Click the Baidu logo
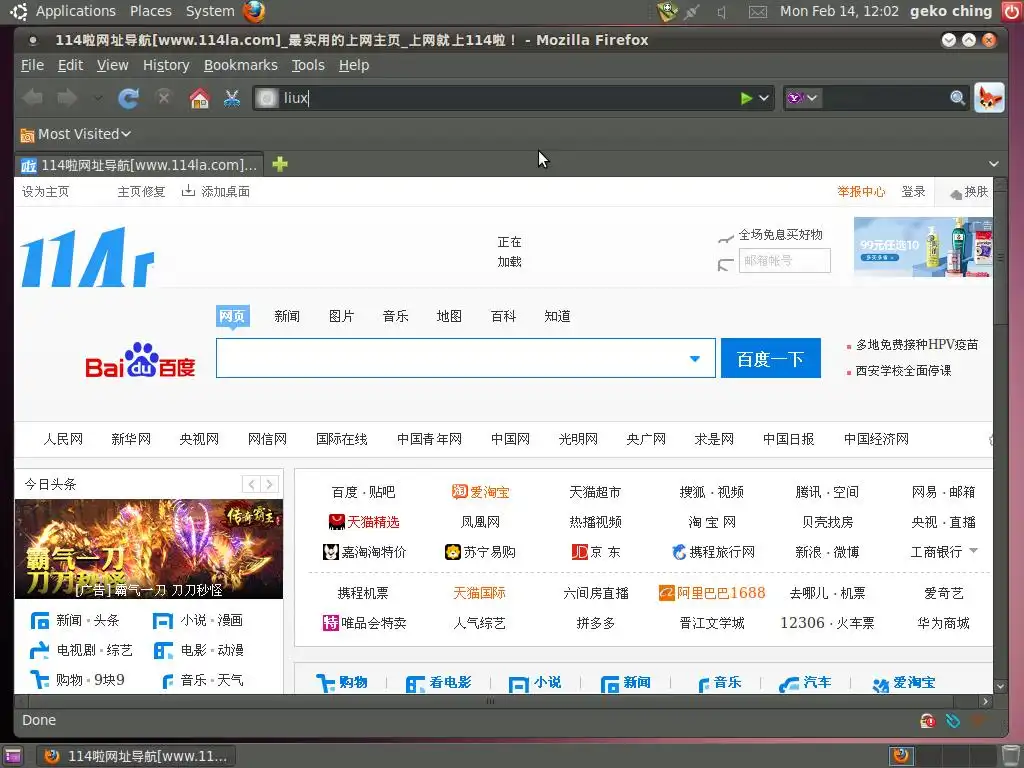The width and height of the screenshot is (1024, 768). coord(140,360)
